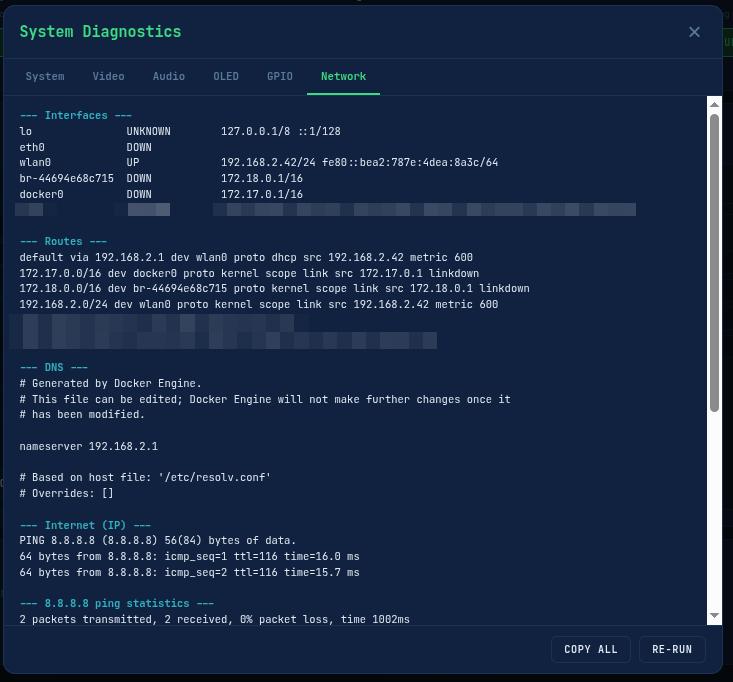733x682 pixels.
Task: Click the Internet (IP) section header
Action: (x=85, y=525)
